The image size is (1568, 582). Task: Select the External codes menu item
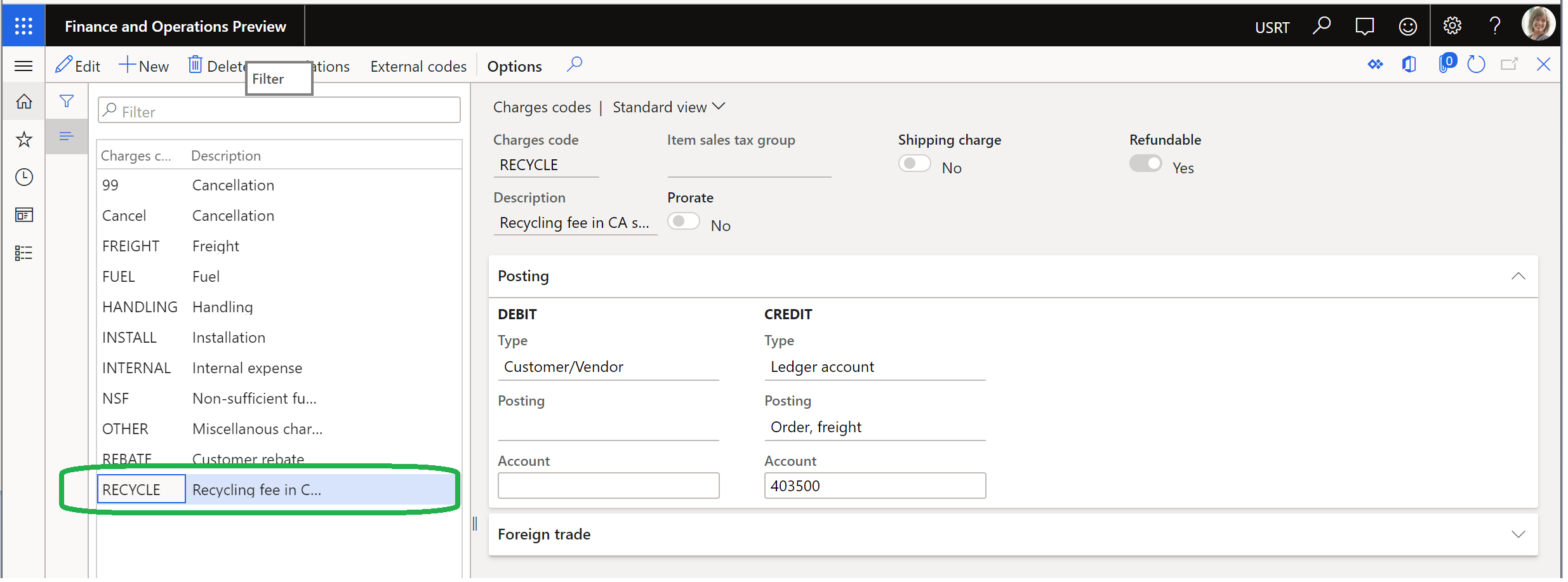(x=418, y=65)
